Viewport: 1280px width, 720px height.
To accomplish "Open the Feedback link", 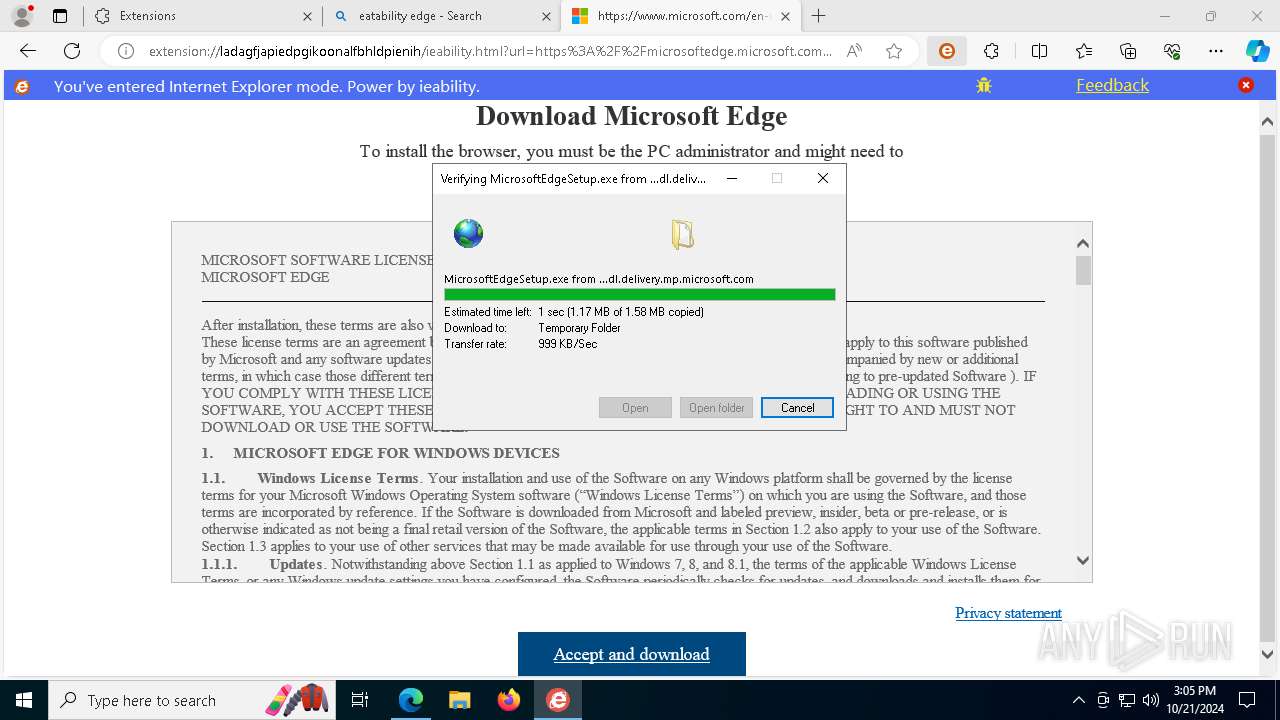I will coord(1112,86).
